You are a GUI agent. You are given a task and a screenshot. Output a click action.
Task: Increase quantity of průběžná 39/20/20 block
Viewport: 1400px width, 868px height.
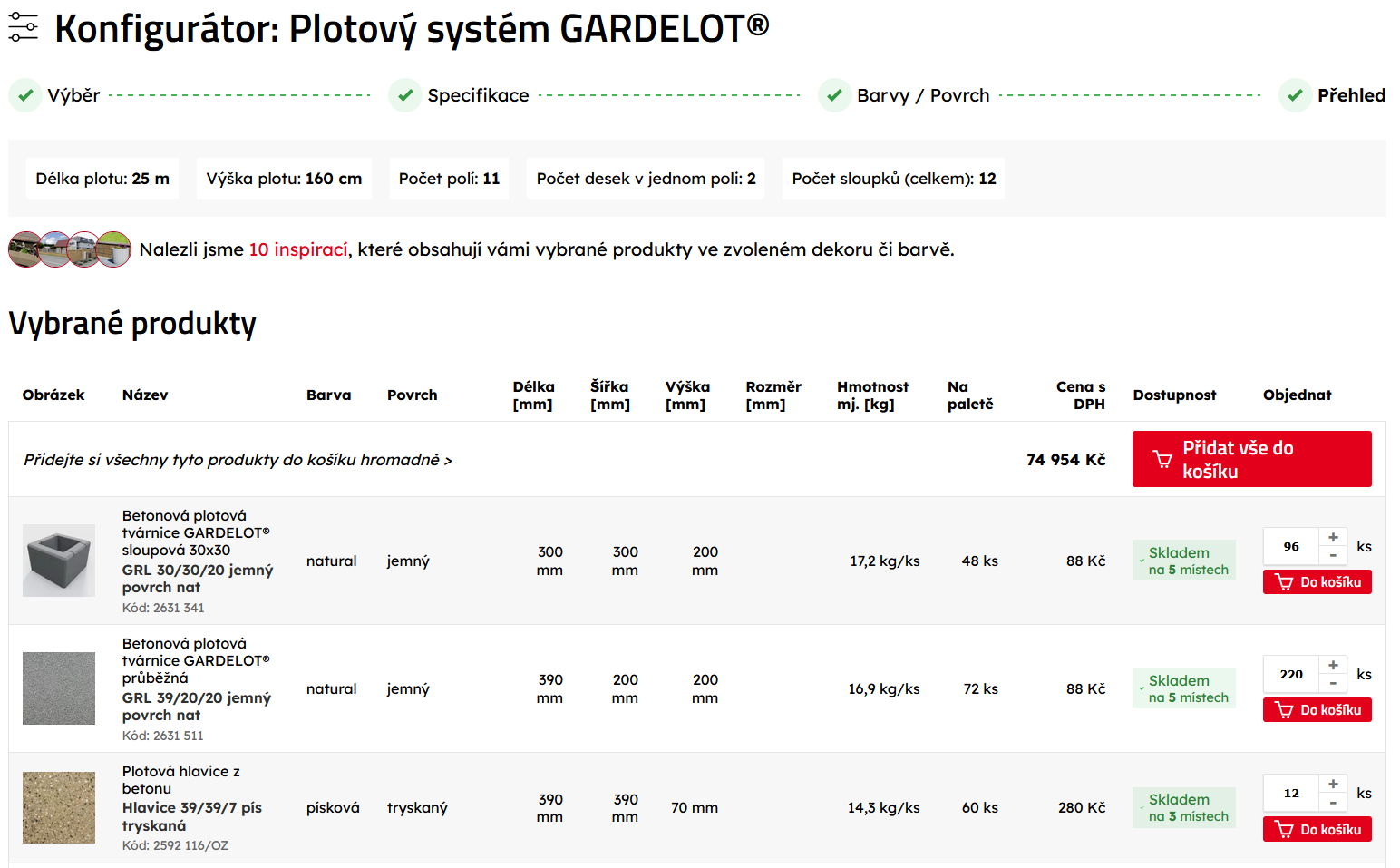1333,666
